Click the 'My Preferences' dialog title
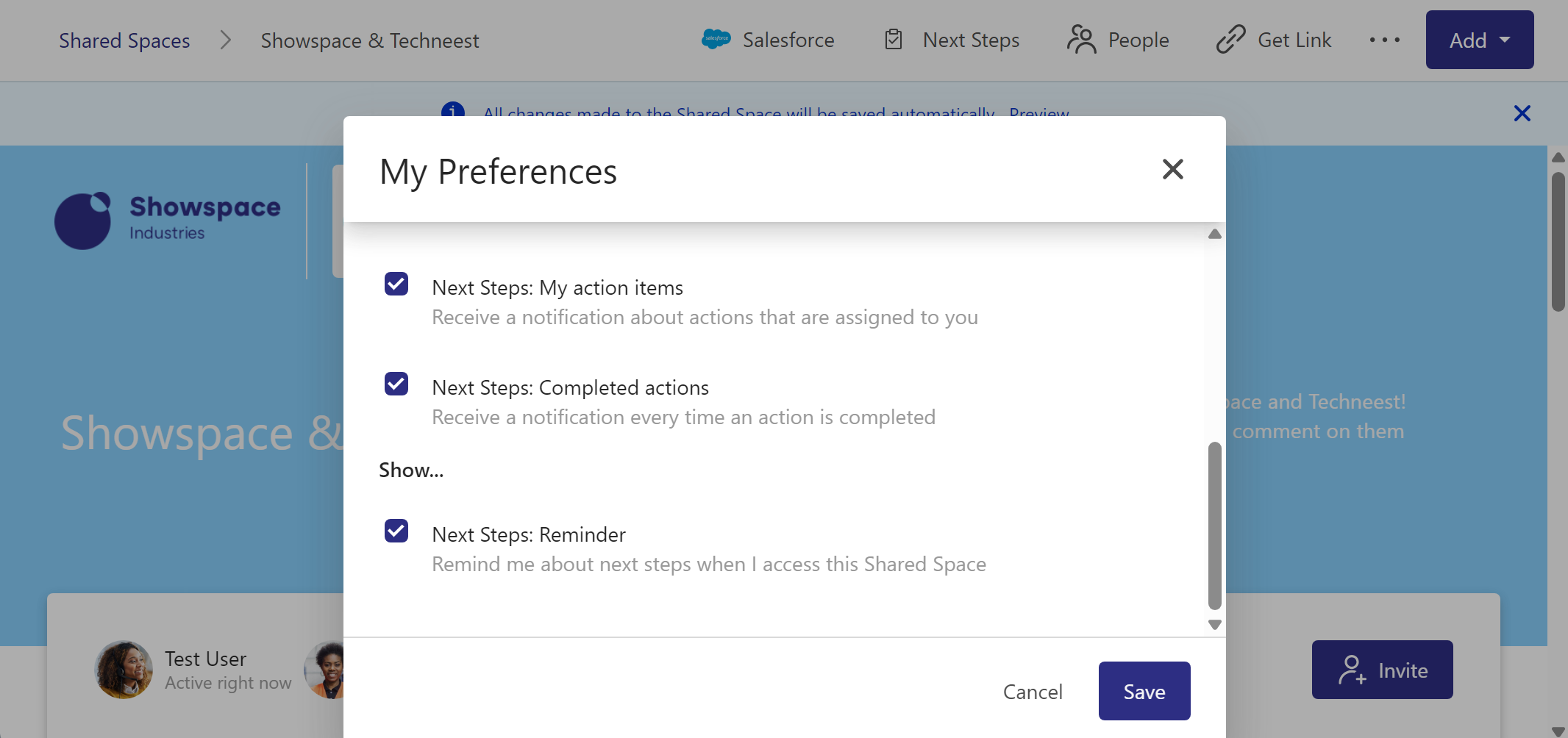The image size is (1568, 738). click(498, 172)
